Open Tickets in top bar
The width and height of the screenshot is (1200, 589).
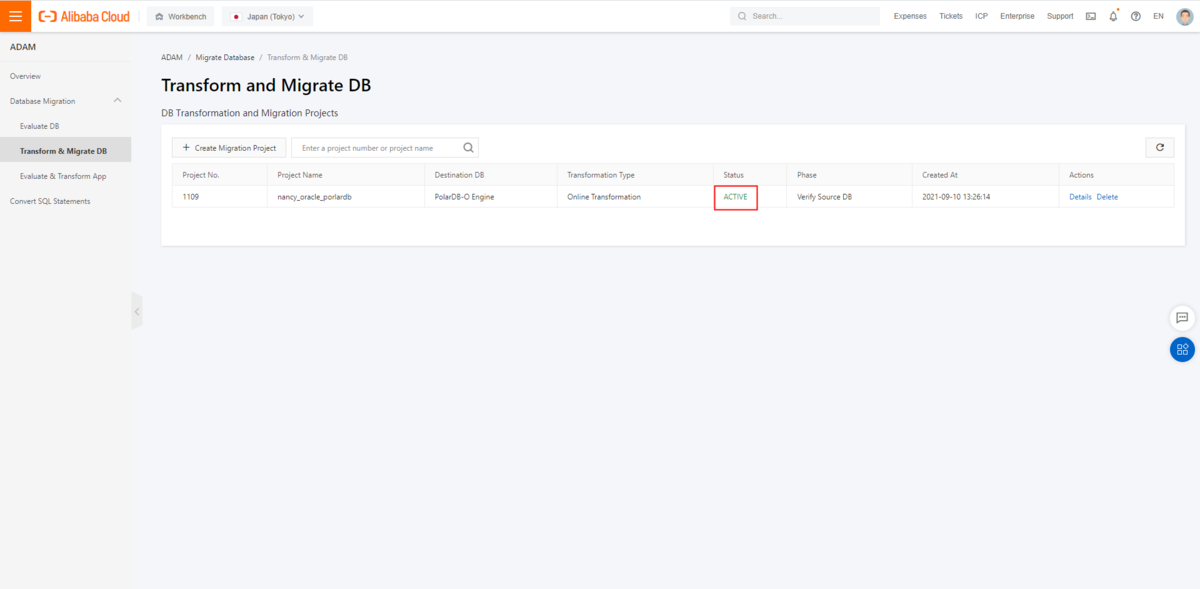click(x=951, y=16)
